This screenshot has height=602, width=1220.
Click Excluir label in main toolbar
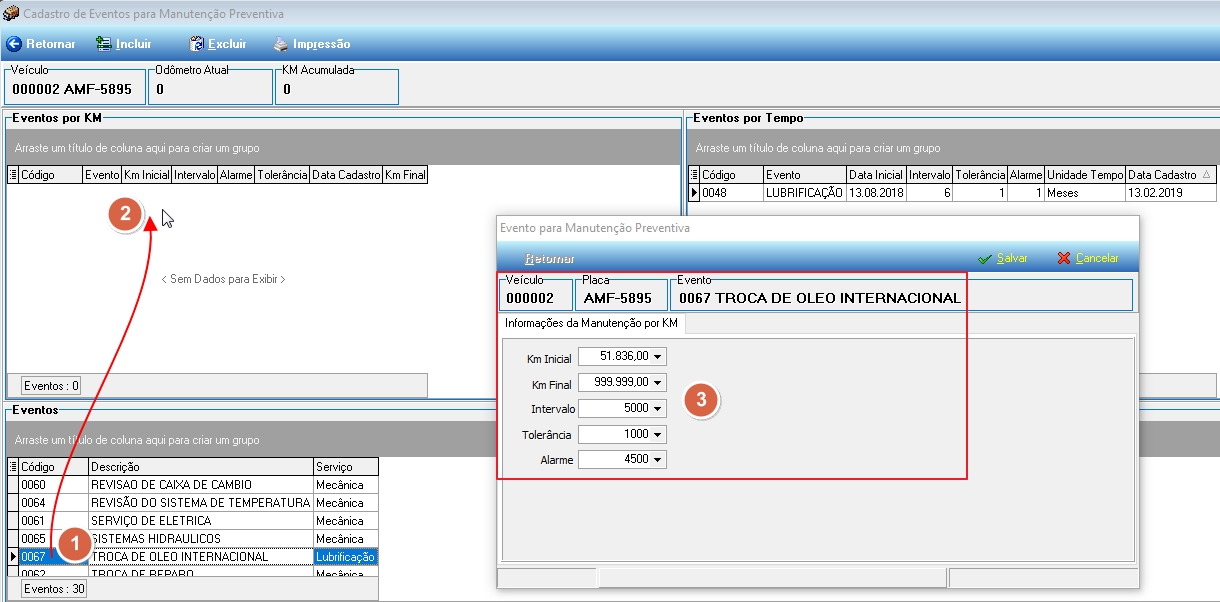[x=227, y=44]
